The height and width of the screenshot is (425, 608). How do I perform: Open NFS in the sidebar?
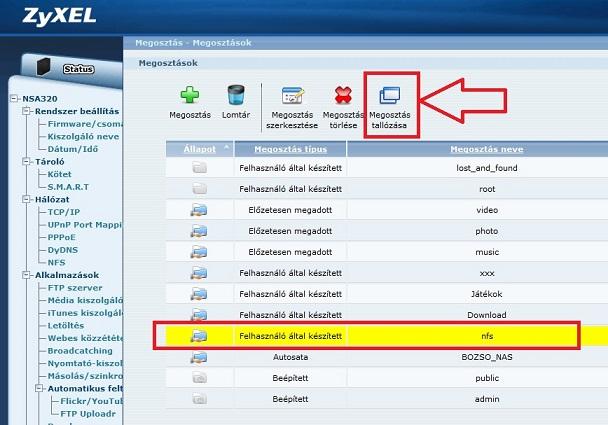[x=56, y=263]
